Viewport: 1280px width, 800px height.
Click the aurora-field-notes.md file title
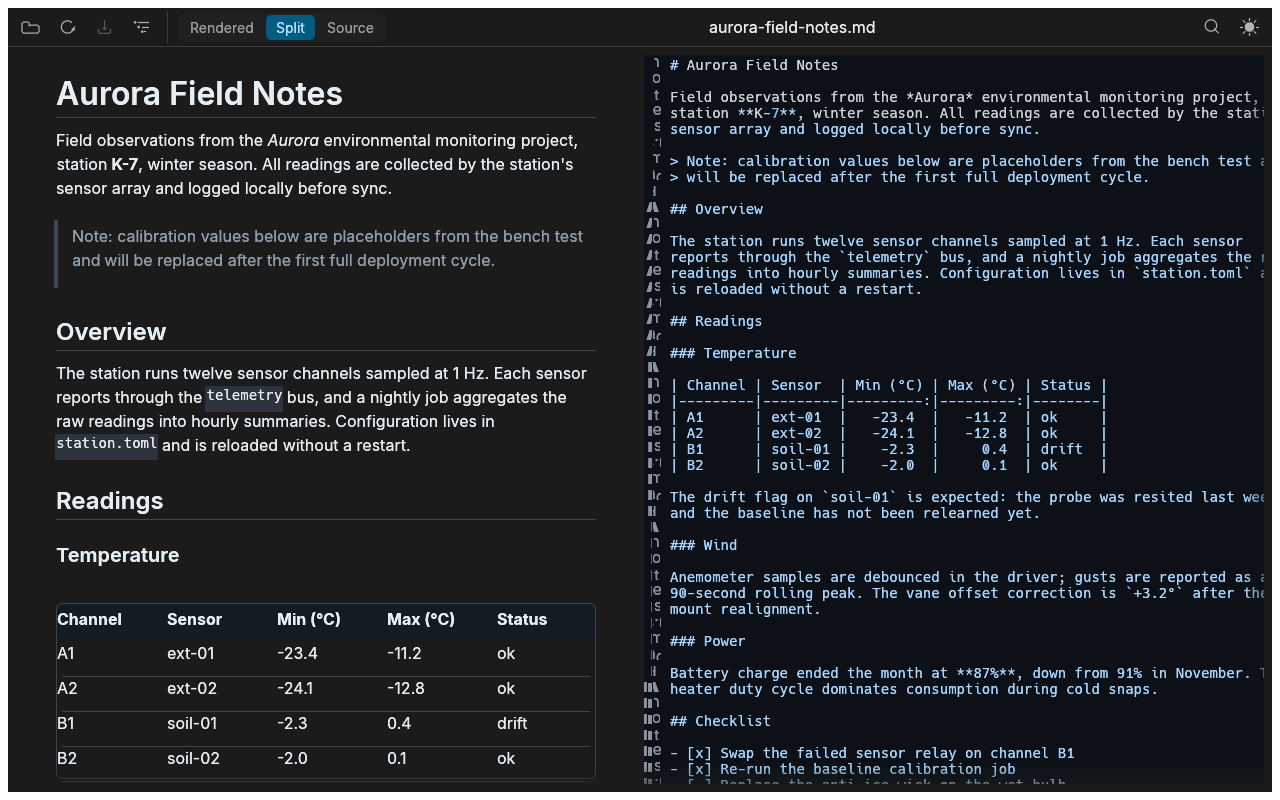click(x=792, y=28)
